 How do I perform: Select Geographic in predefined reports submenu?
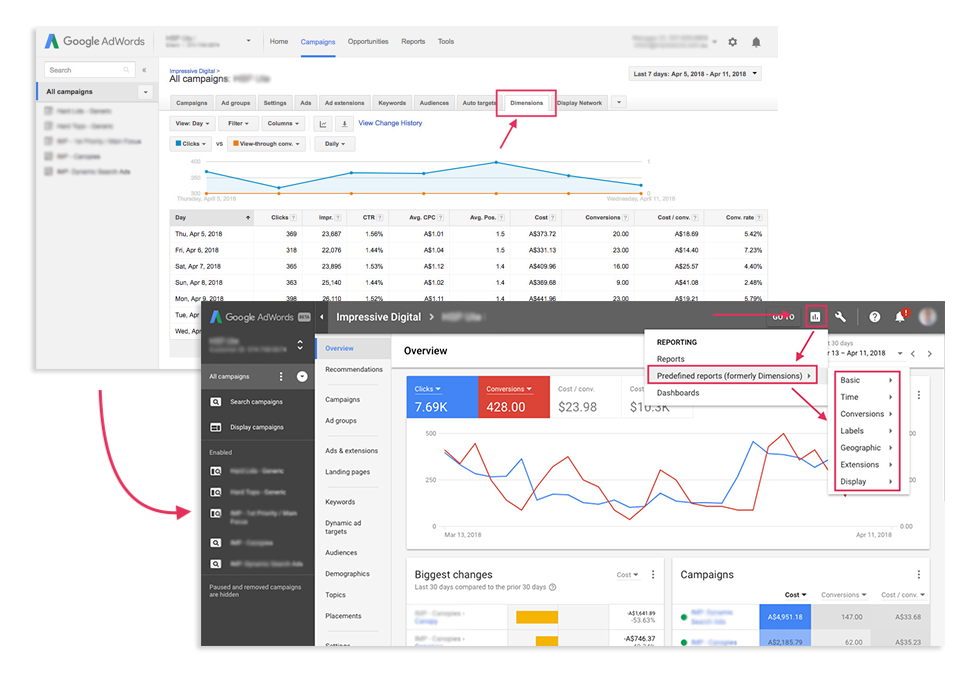pos(866,448)
